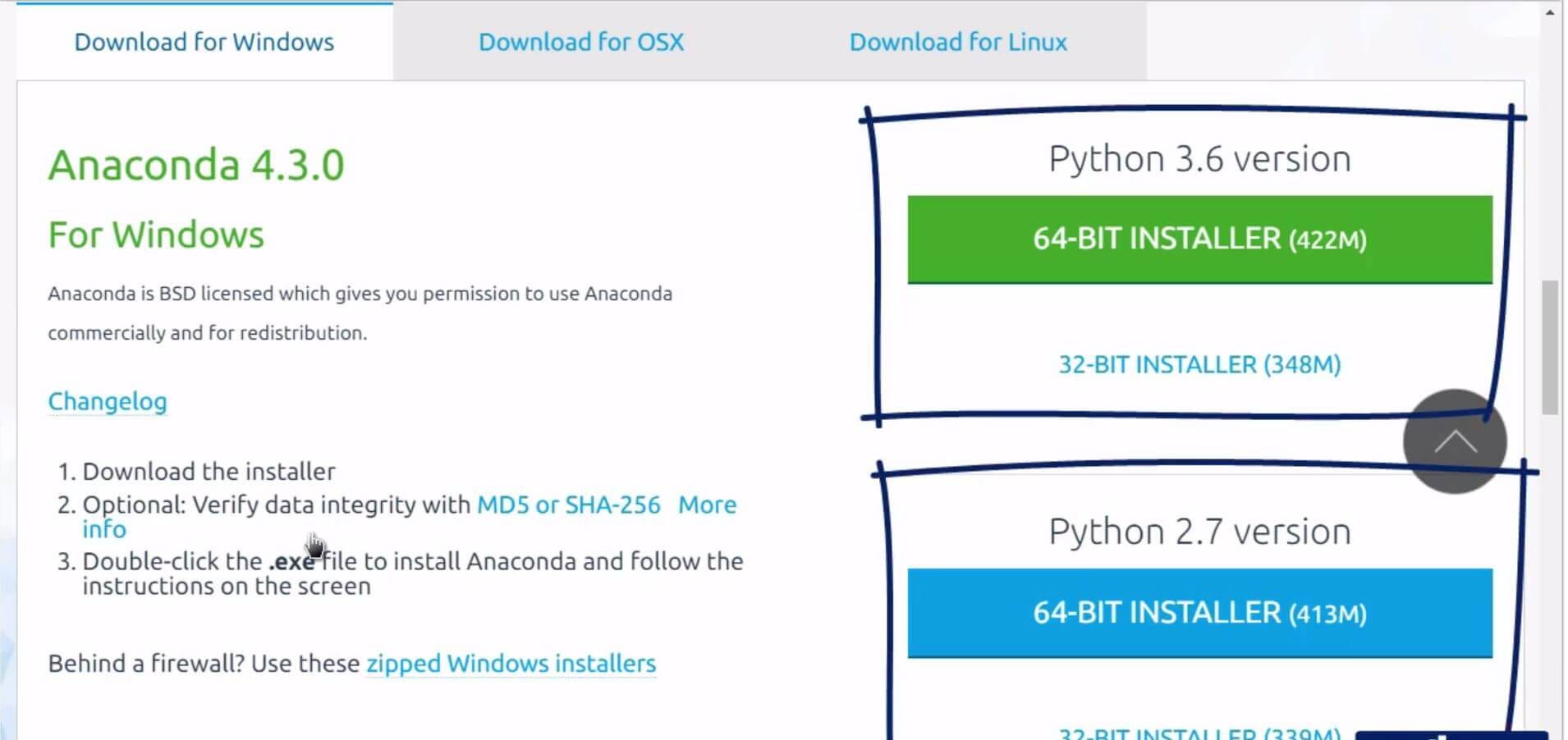Click the scroll-to-top arrow icon
The height and width of the screenshot is (740, 1568).
point(1454,441)
